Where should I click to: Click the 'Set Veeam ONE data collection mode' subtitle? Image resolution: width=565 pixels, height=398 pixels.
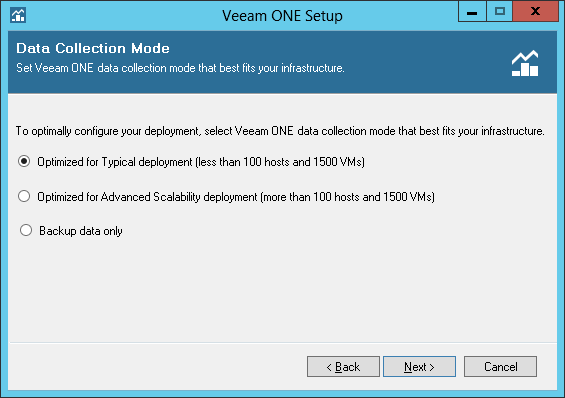pos(180,68)
